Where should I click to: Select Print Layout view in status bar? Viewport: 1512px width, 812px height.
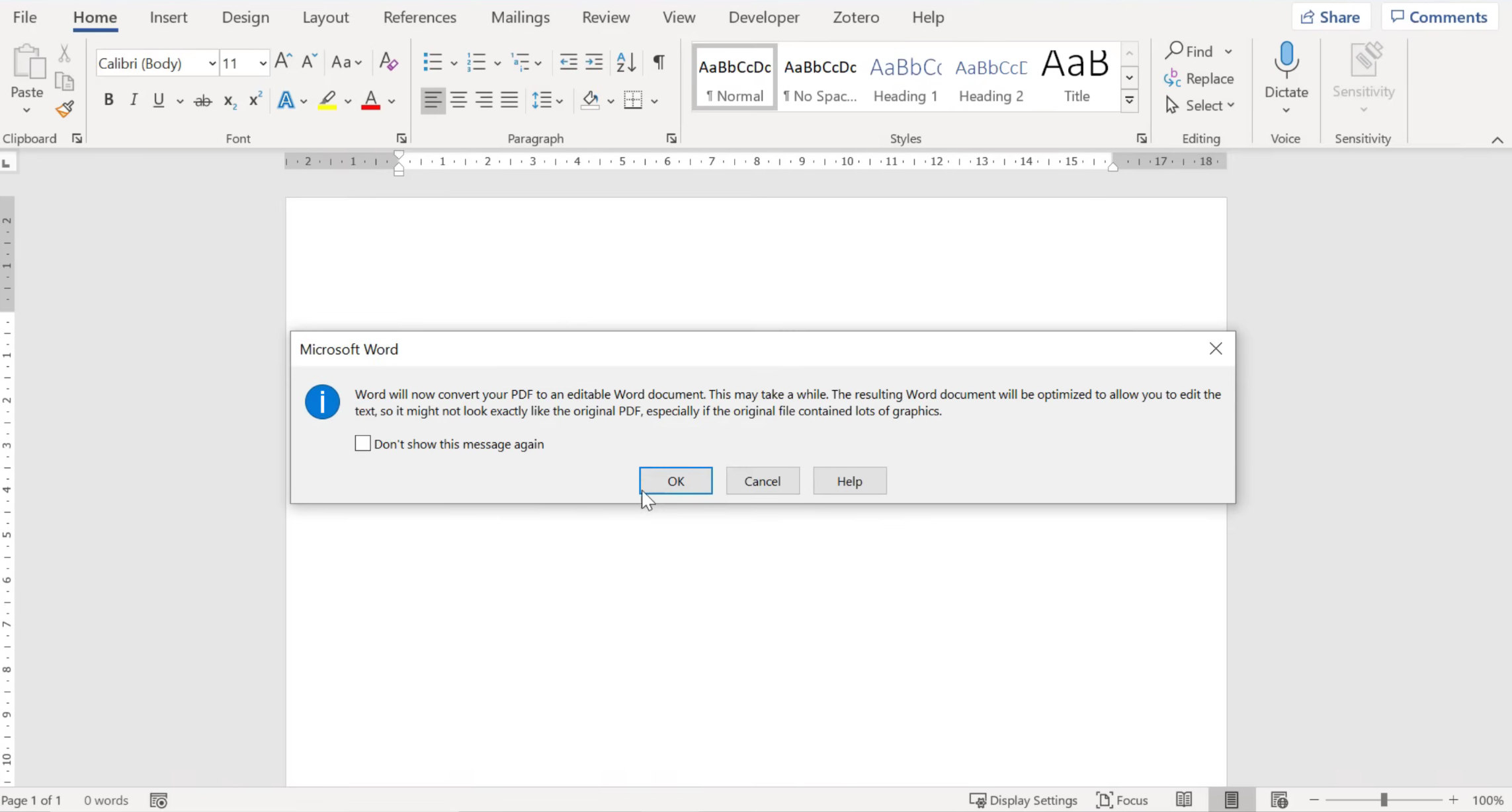(x=1231, y=800)
